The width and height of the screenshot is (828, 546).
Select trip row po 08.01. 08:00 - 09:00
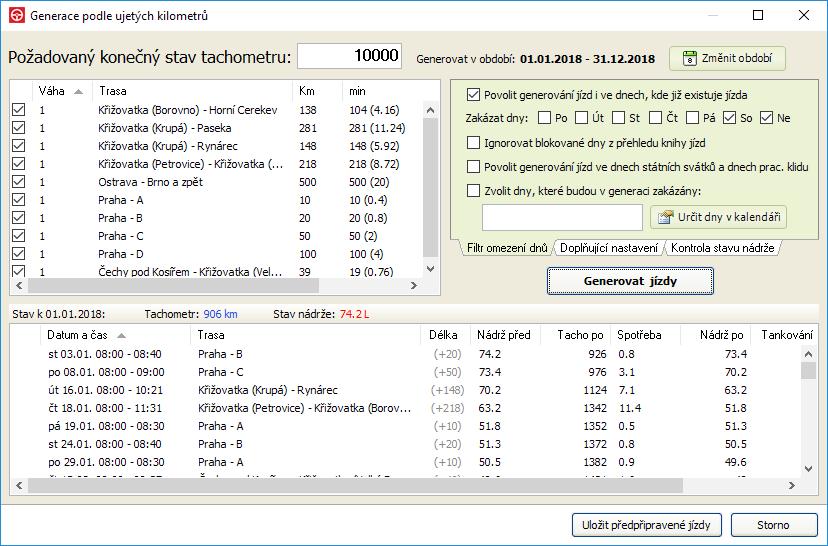tap(406, 372)
